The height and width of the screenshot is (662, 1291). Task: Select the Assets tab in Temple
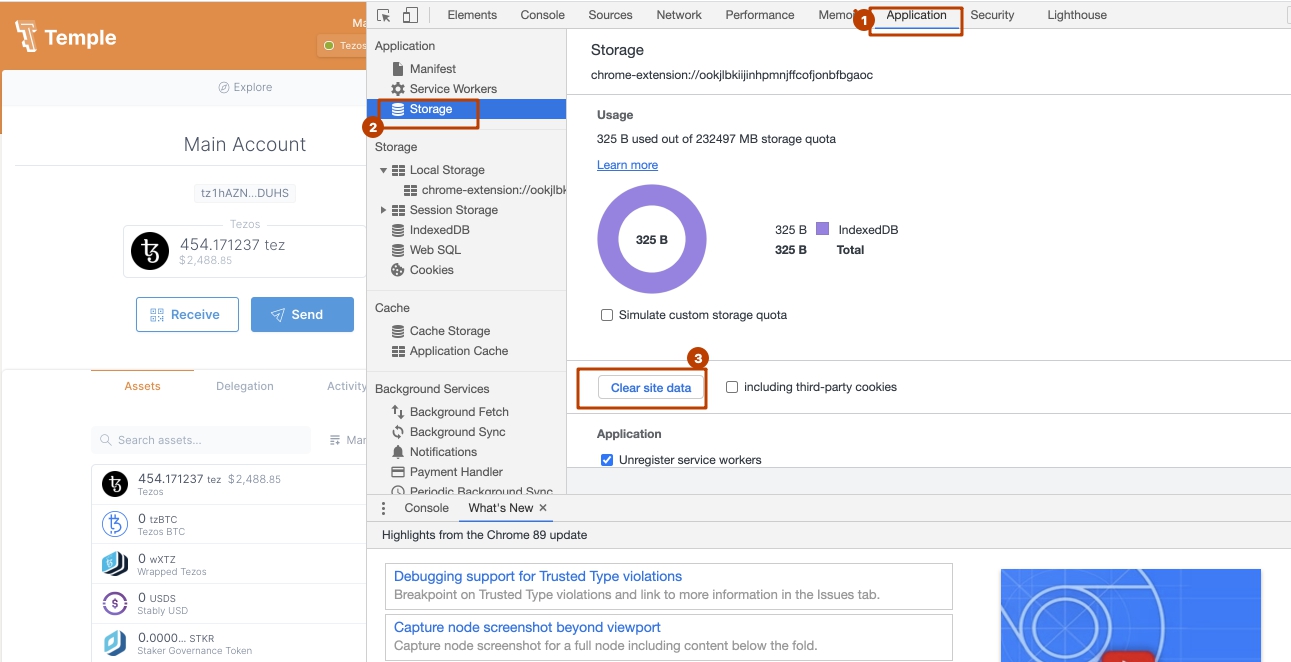point(142,386)
